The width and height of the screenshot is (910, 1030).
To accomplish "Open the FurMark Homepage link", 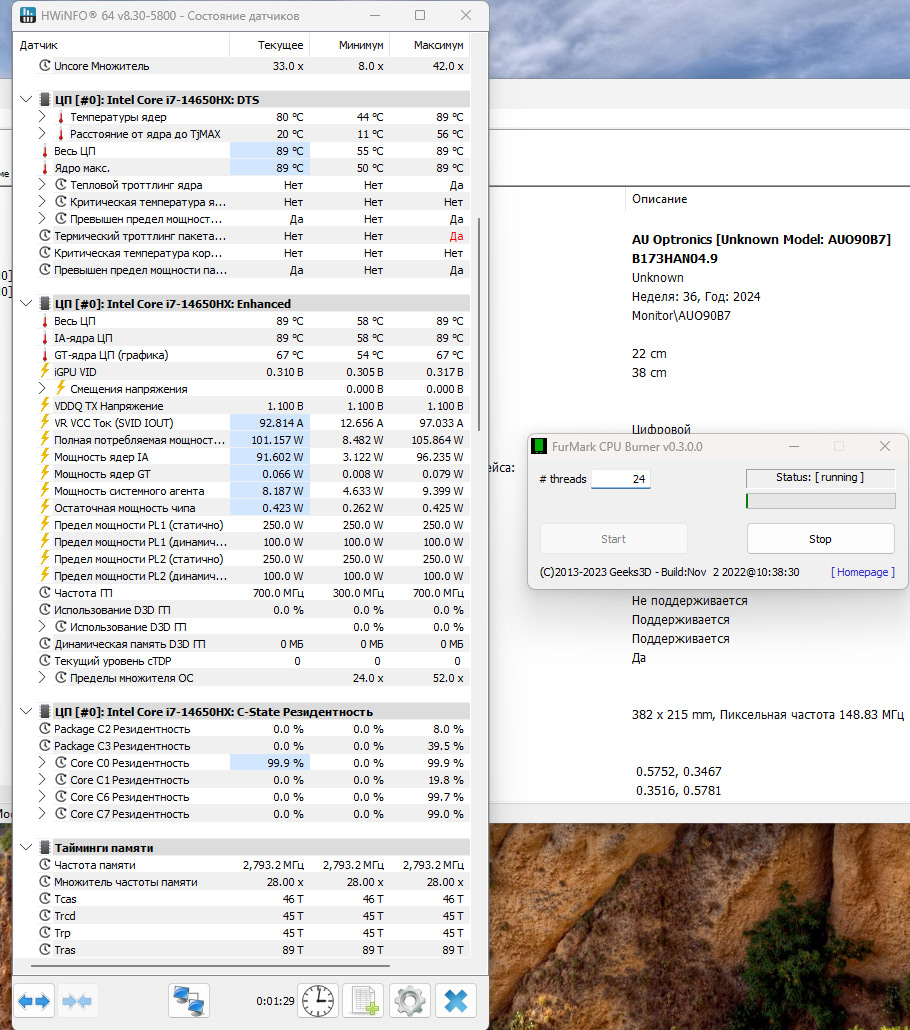I will click(x=862, y=572).
